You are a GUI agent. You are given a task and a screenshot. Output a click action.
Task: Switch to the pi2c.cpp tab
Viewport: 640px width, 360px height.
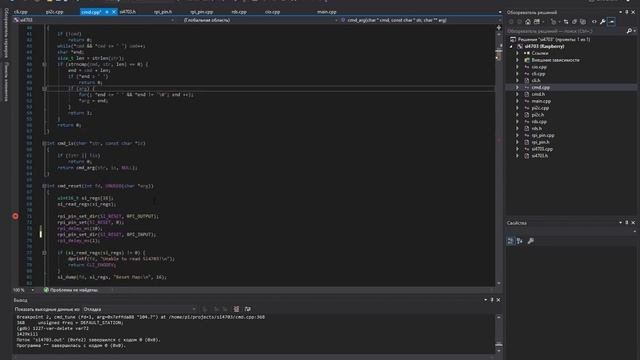pos(54,12)
